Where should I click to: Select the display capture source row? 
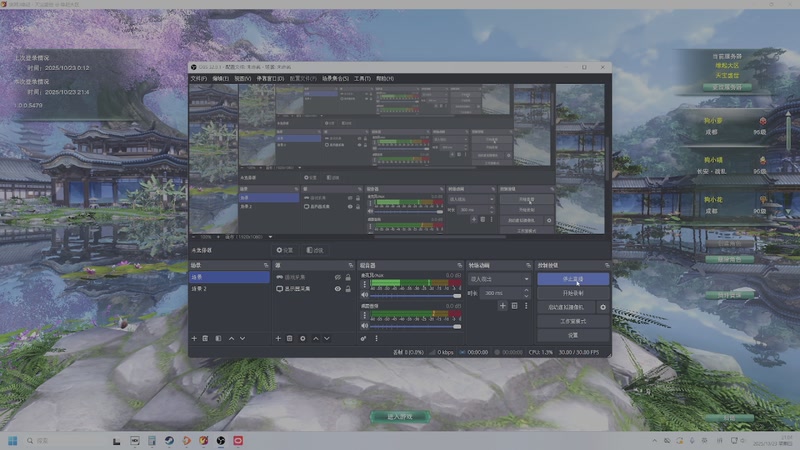tap(314, 289)
